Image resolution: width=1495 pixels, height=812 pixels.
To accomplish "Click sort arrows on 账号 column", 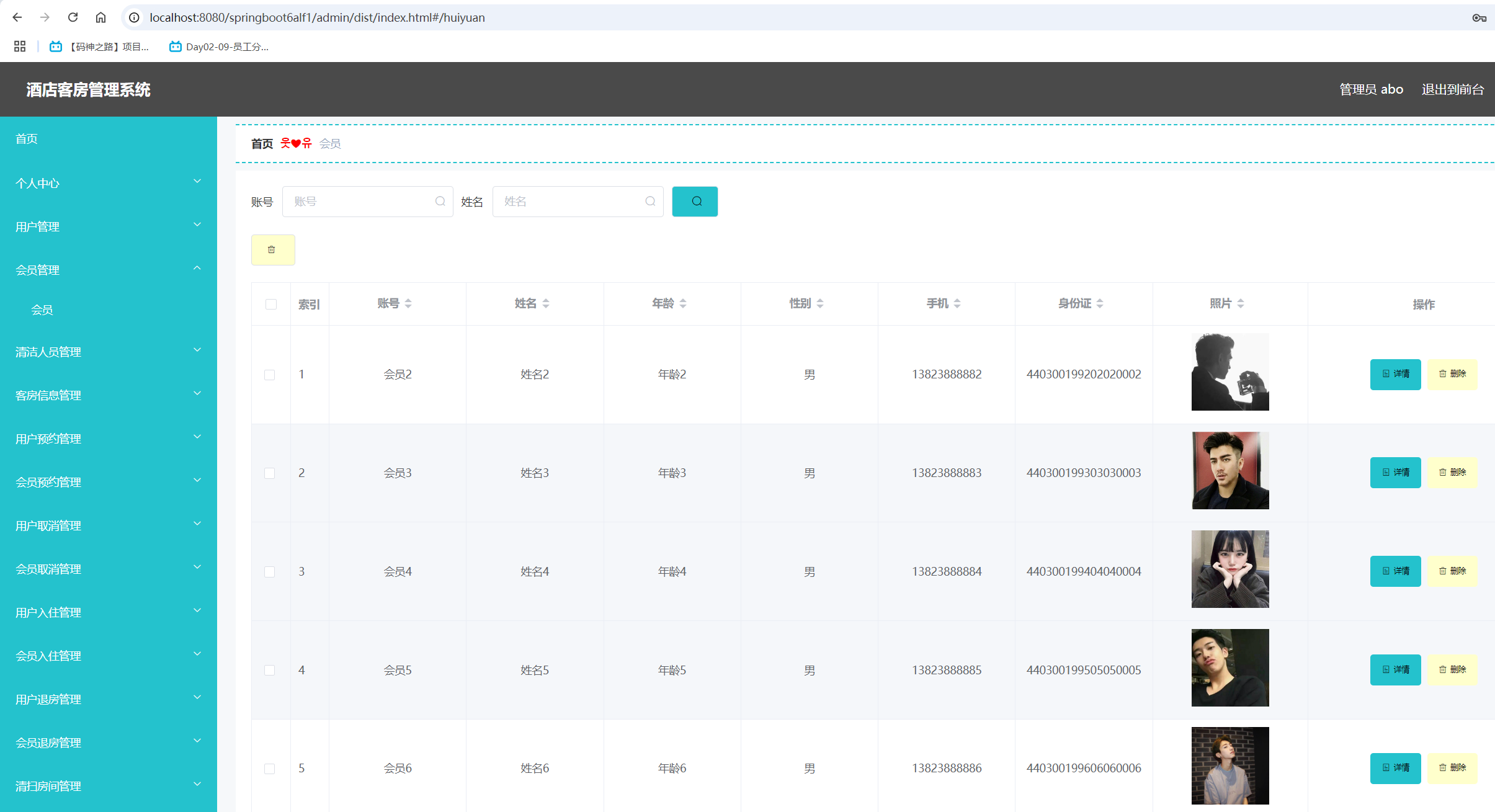I will point(408,303).
